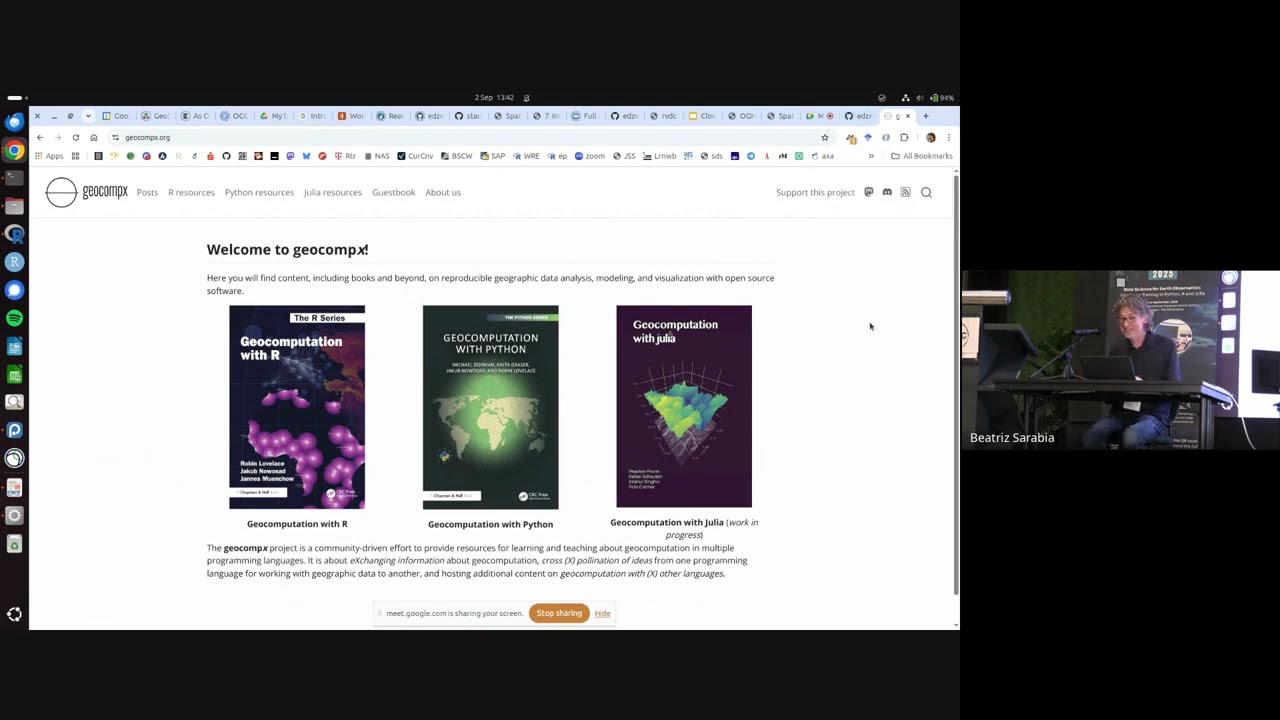Open the Apps bookmarks shortcut
1280x720 pixels.
point(49,156)
